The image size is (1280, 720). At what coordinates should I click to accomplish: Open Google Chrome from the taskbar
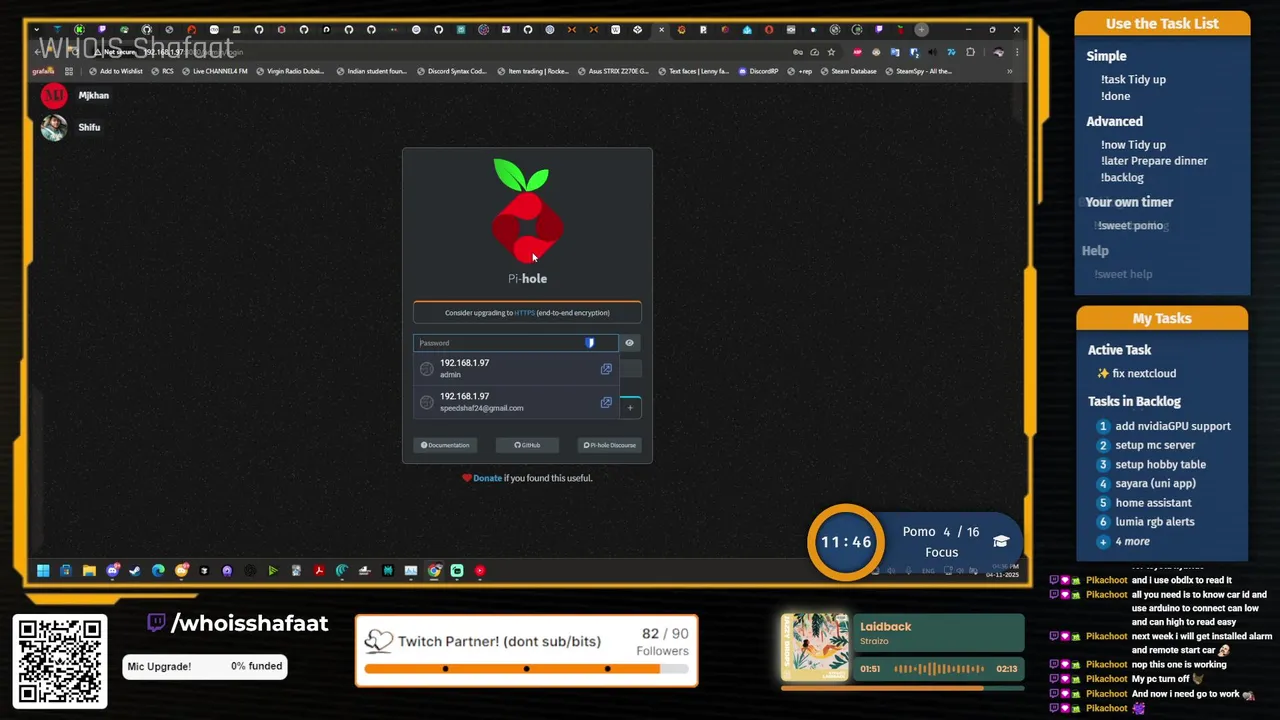[434, 571]
